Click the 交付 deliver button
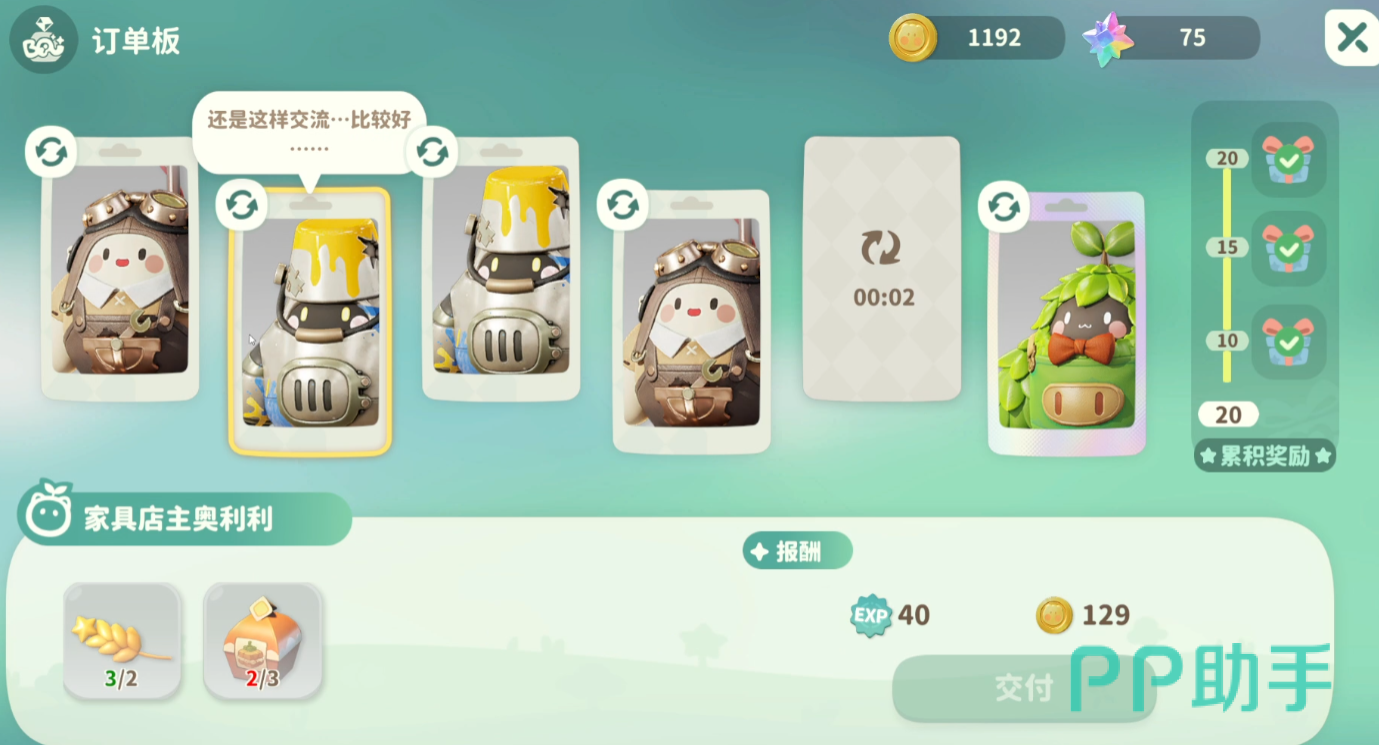 coord(1024,688)
